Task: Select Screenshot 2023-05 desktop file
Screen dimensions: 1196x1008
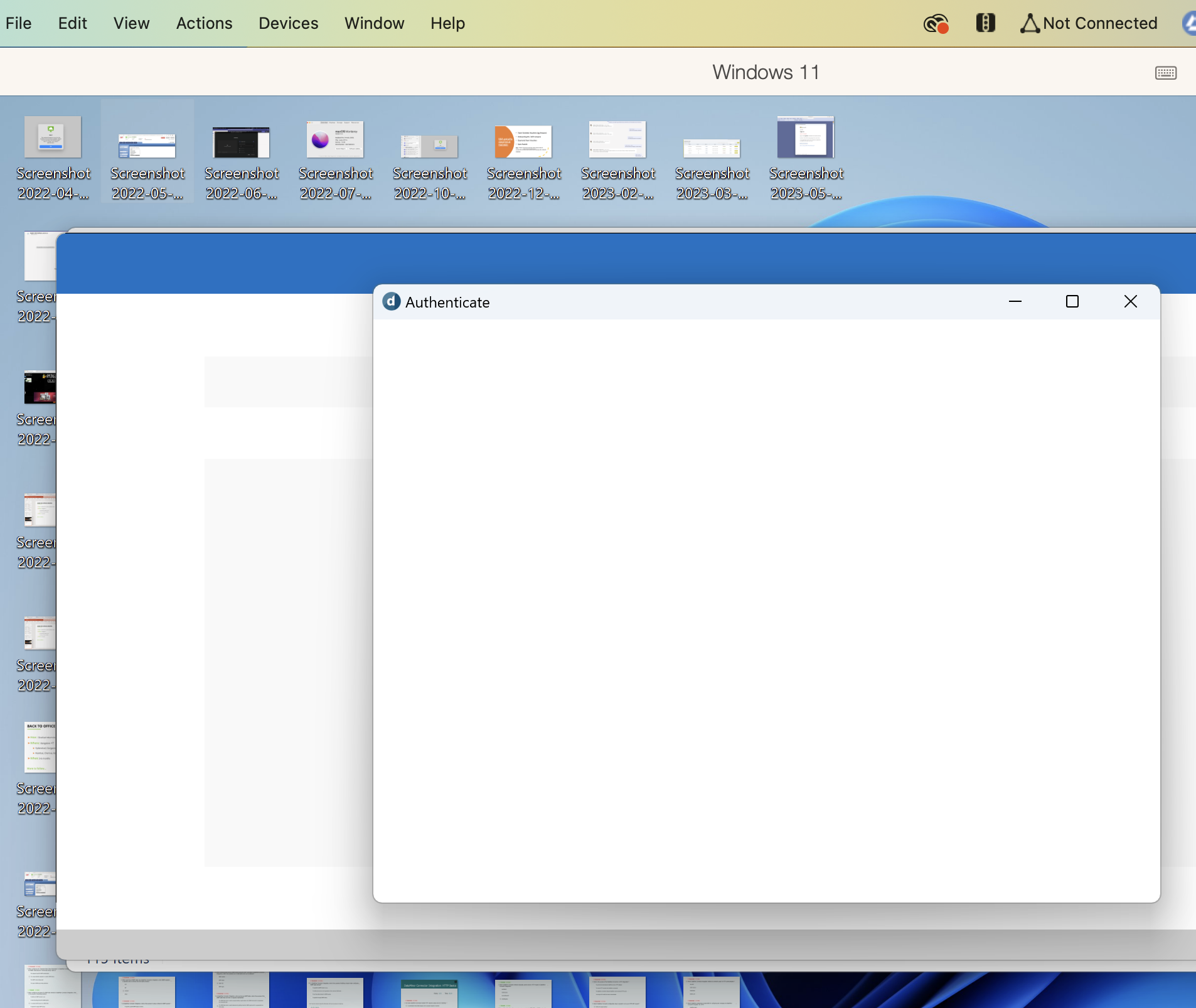Action: pyautogui.click(x=806, y=159)
